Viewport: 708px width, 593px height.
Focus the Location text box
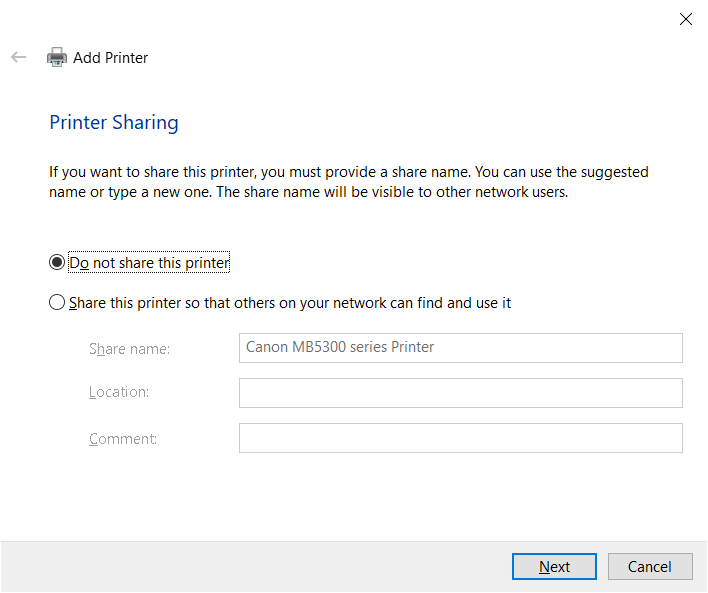[461, 393]
